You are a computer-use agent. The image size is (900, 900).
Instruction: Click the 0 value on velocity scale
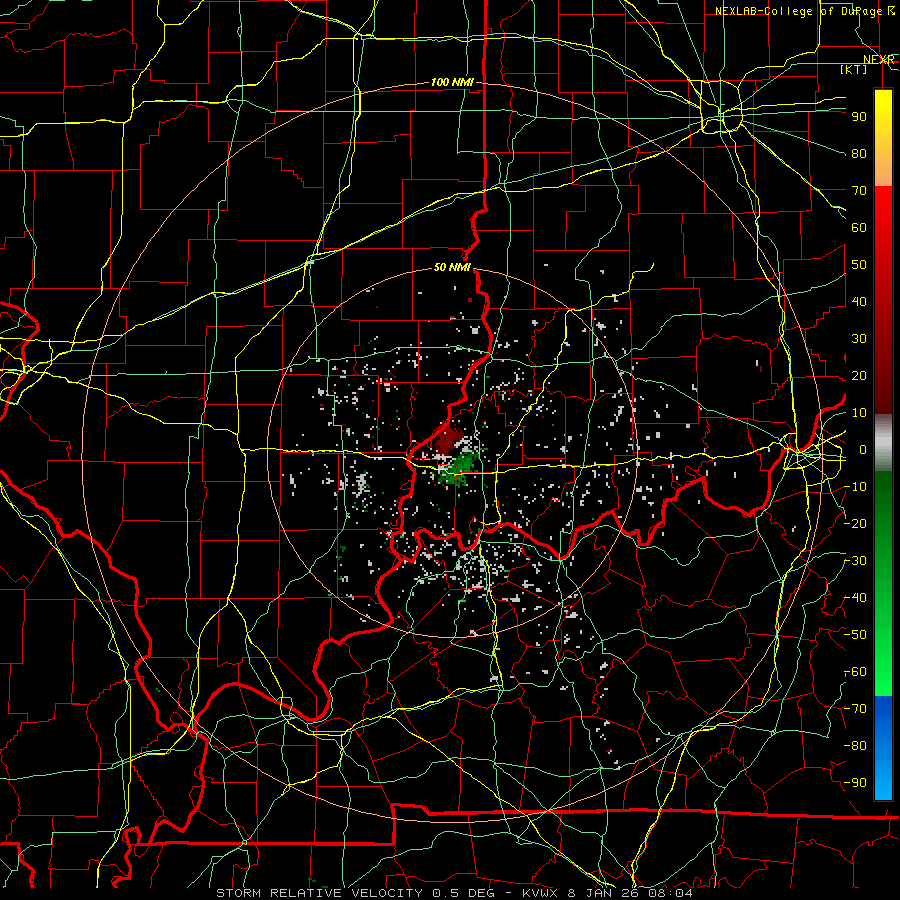click(x=863, y=450)
